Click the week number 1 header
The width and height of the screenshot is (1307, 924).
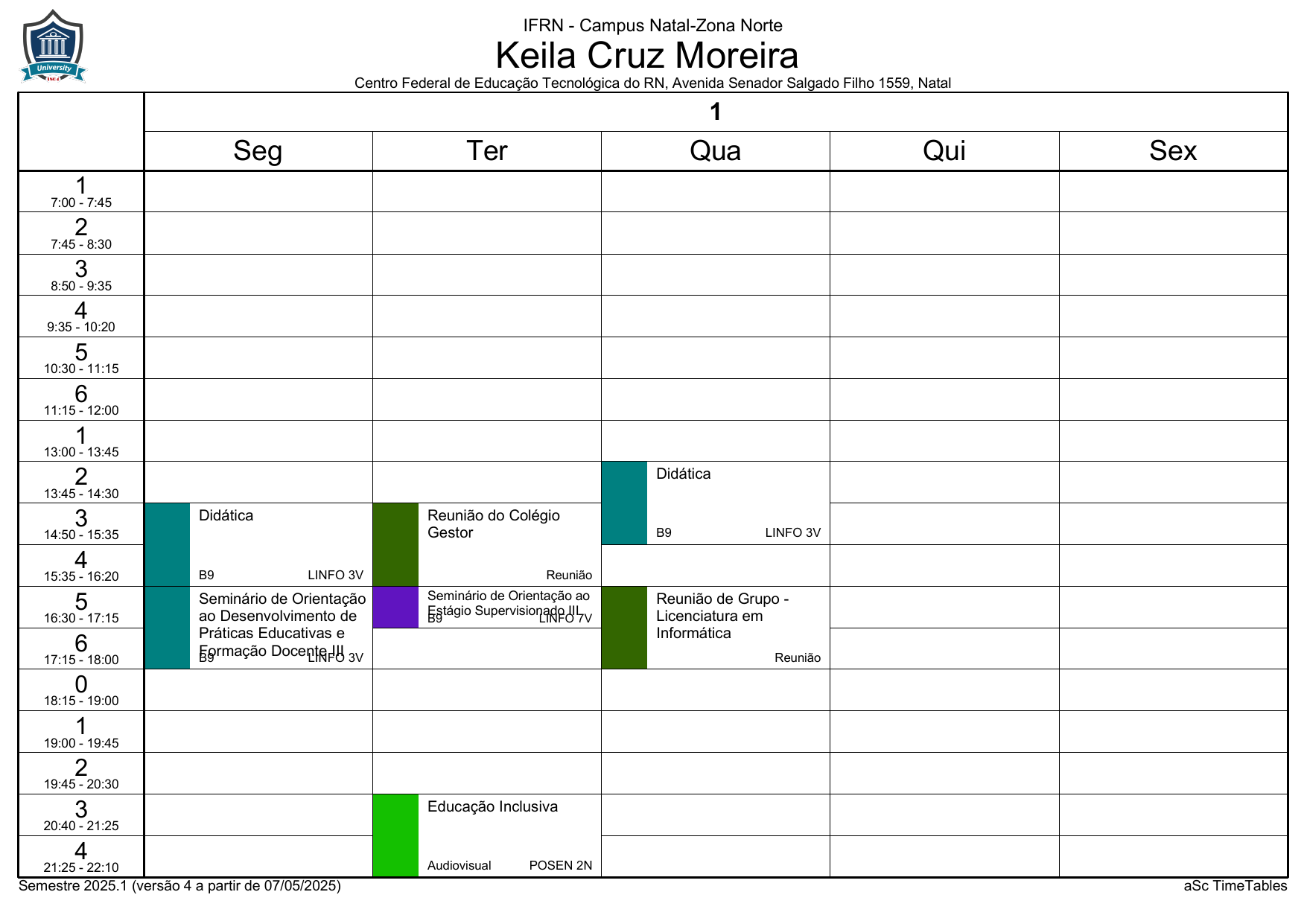(x=715, y=112)
